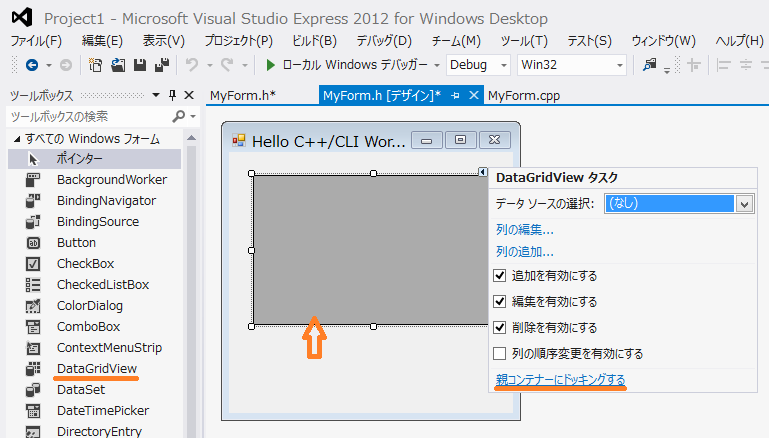Click the toolbox scrollbar up arrow
This screenshot has width=769, height=438.
point(191,138)
